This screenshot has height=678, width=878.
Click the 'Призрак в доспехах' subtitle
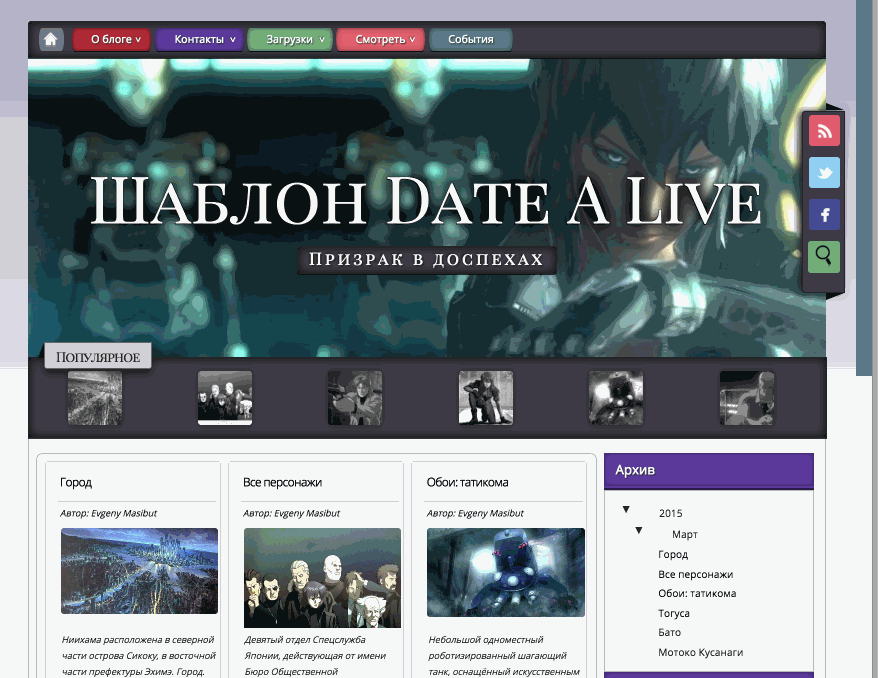(427, 260)
